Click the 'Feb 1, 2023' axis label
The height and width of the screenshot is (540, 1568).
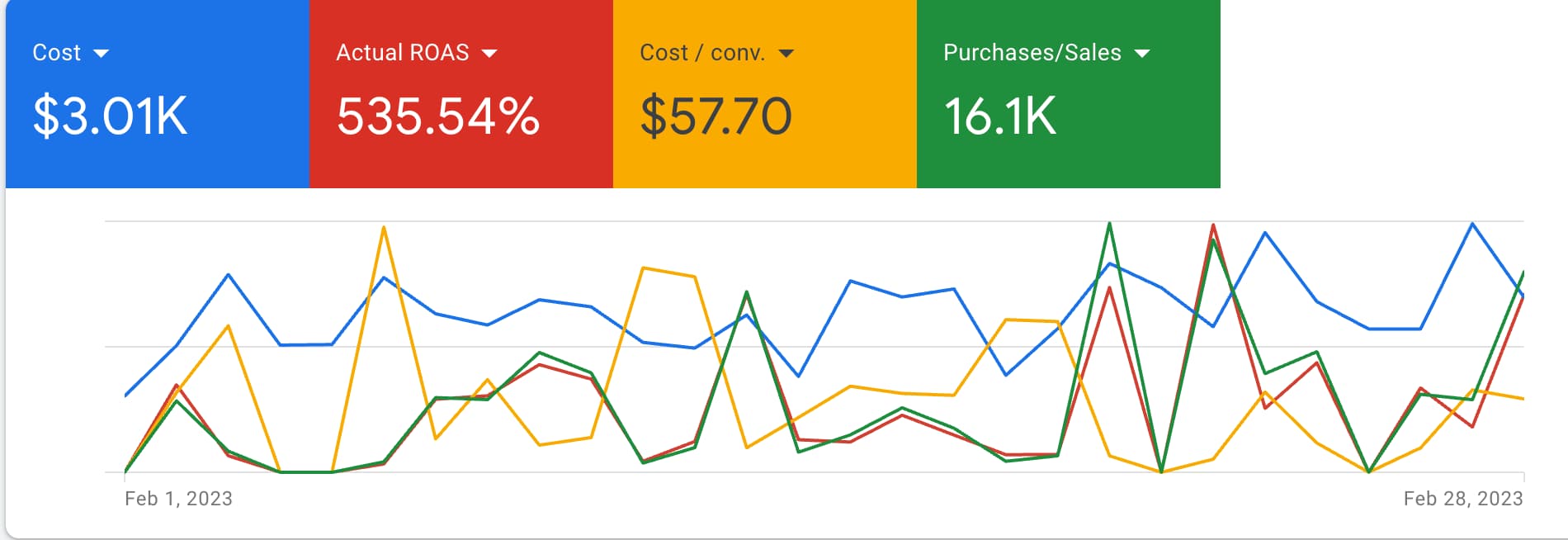[178, 499]
